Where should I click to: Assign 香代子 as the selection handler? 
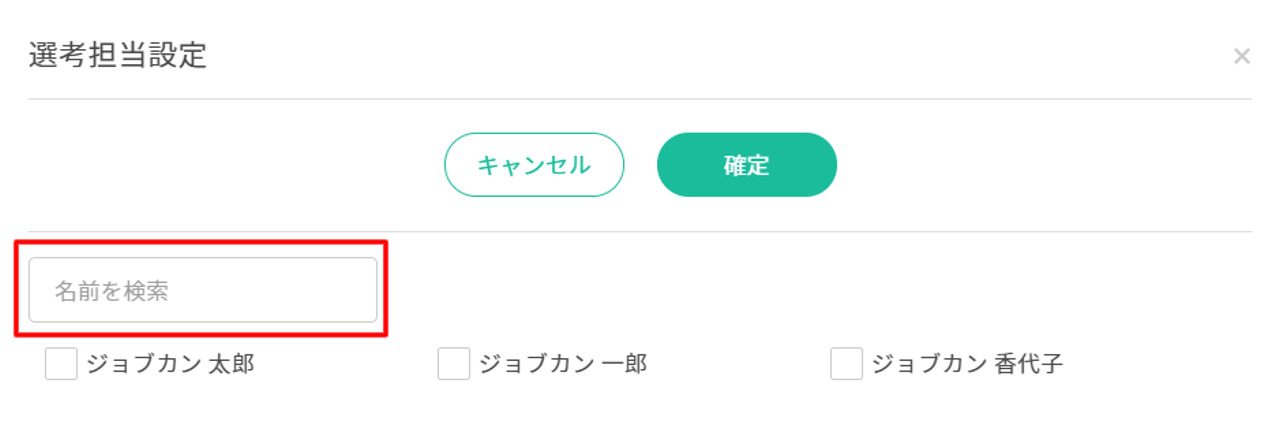click(x=847, y=364)
